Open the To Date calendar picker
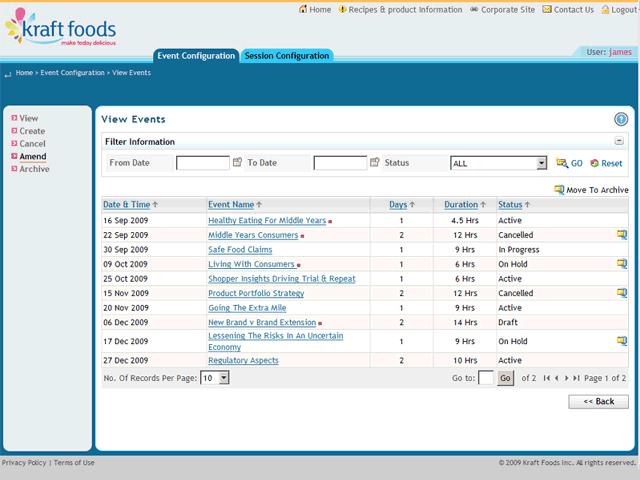 click(374, 162)
